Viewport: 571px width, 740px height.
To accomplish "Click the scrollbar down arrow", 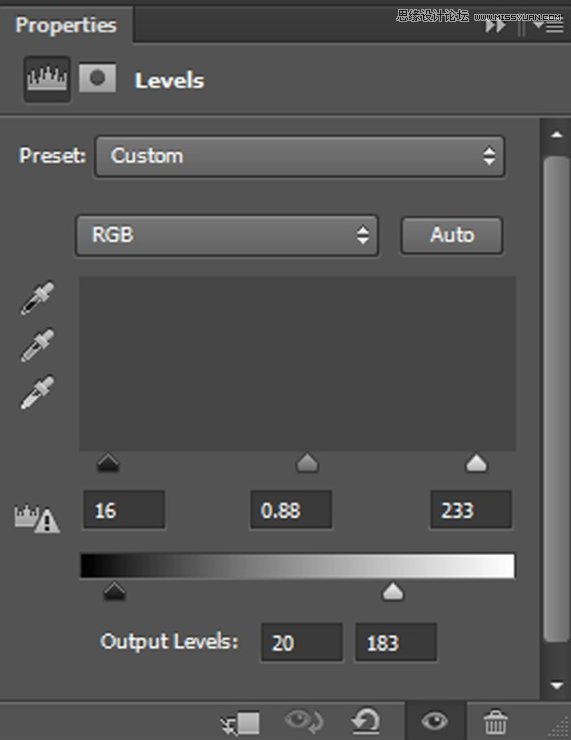I will [556, 685].
